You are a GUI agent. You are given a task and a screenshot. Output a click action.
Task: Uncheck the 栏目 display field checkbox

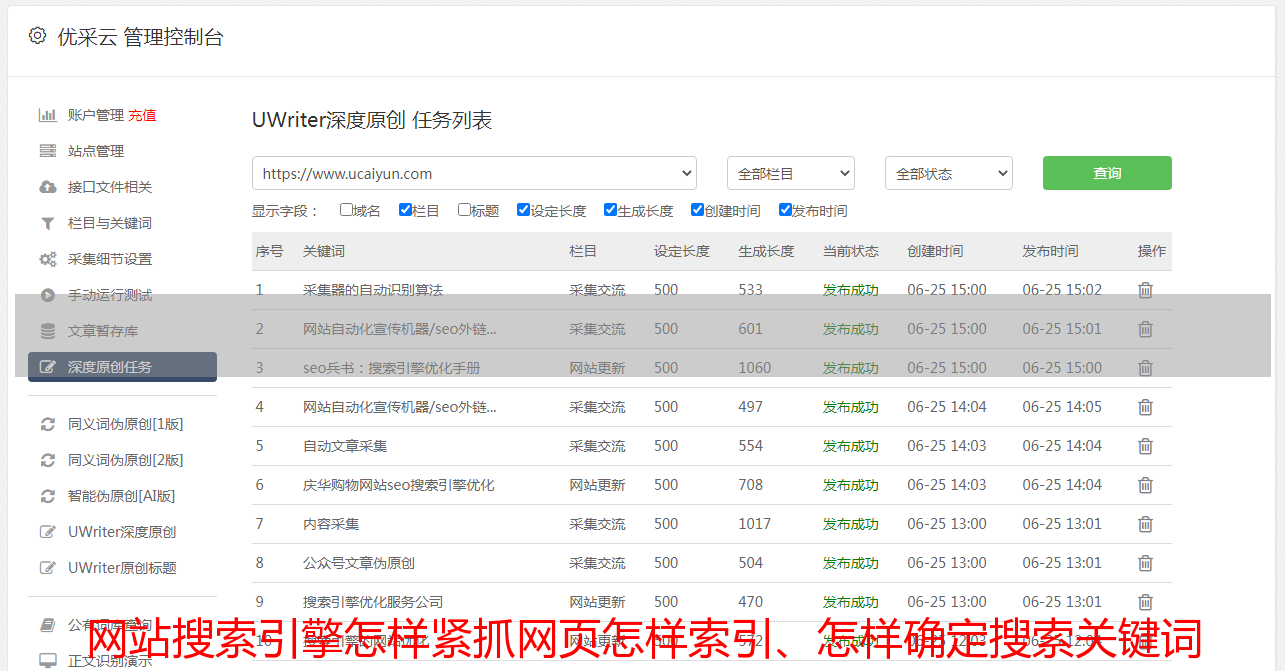pyautogui.click(x=405, y=210)
